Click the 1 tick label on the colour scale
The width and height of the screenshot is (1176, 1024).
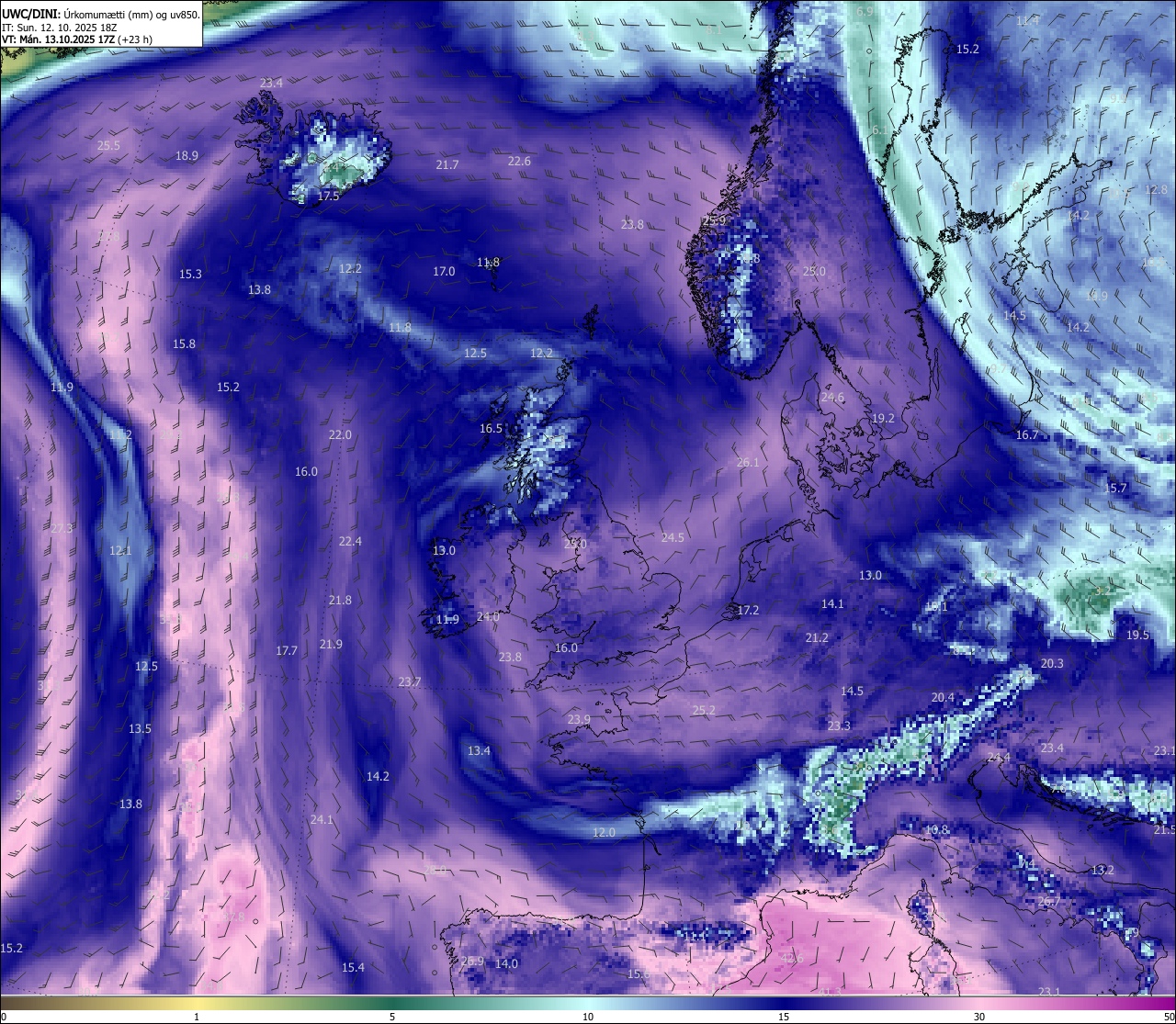tap(197, 1017)
